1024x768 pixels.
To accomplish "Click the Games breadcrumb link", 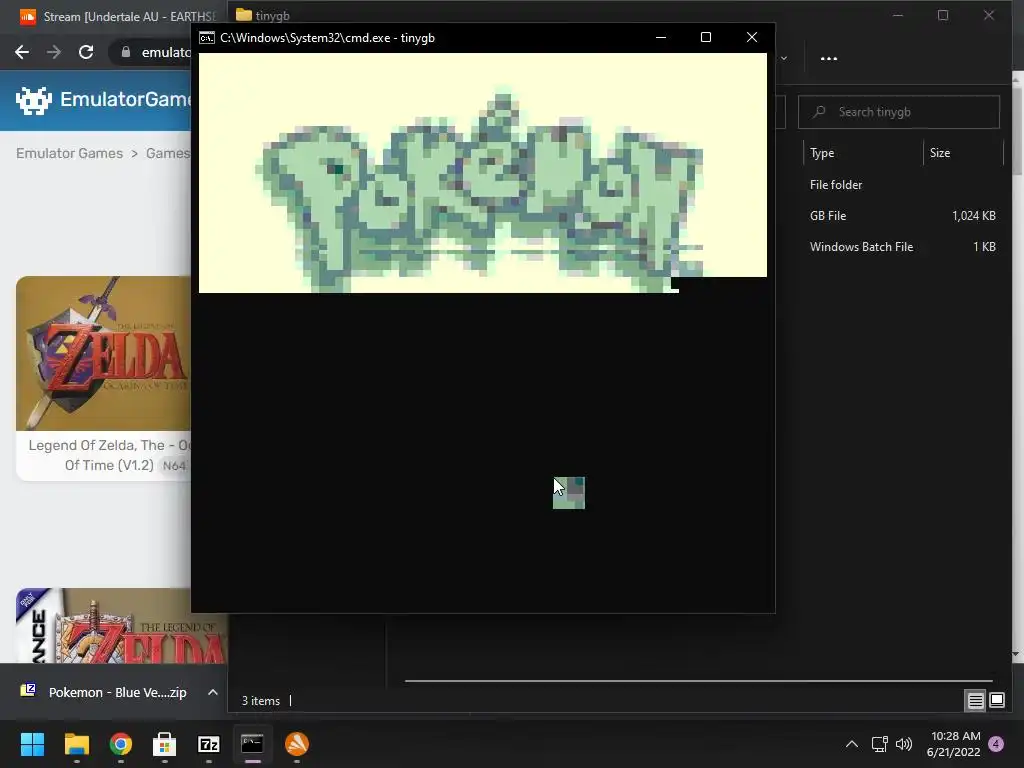I will 168,153.
